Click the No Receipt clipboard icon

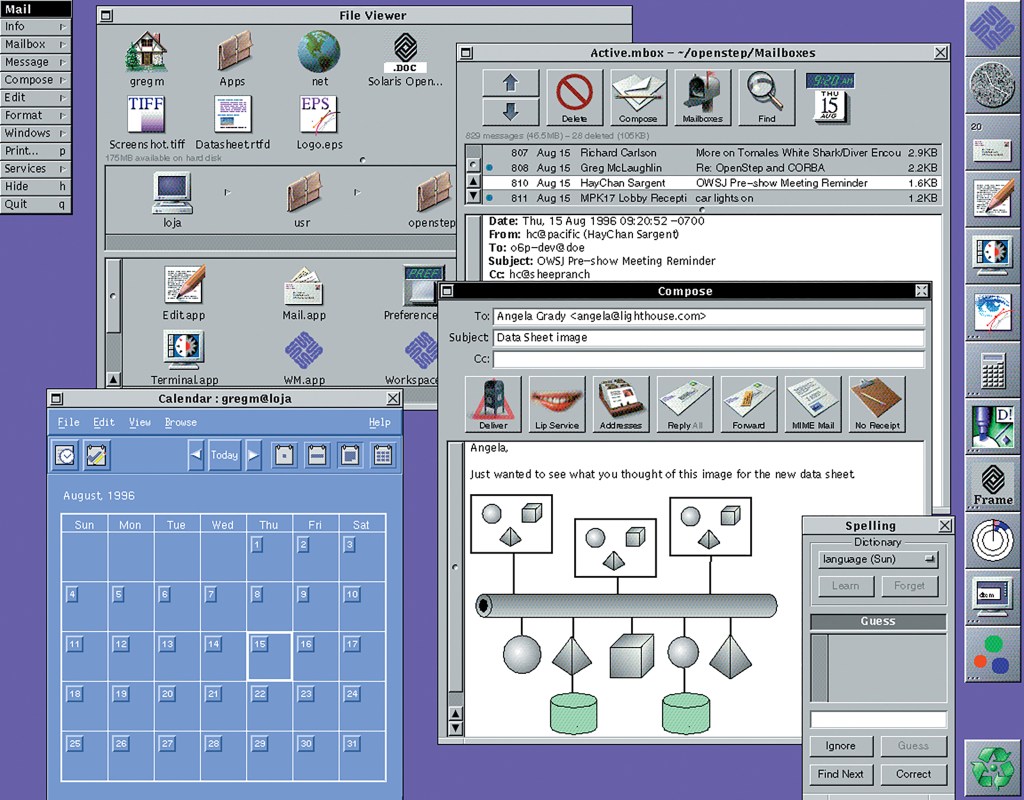point(877,404)
